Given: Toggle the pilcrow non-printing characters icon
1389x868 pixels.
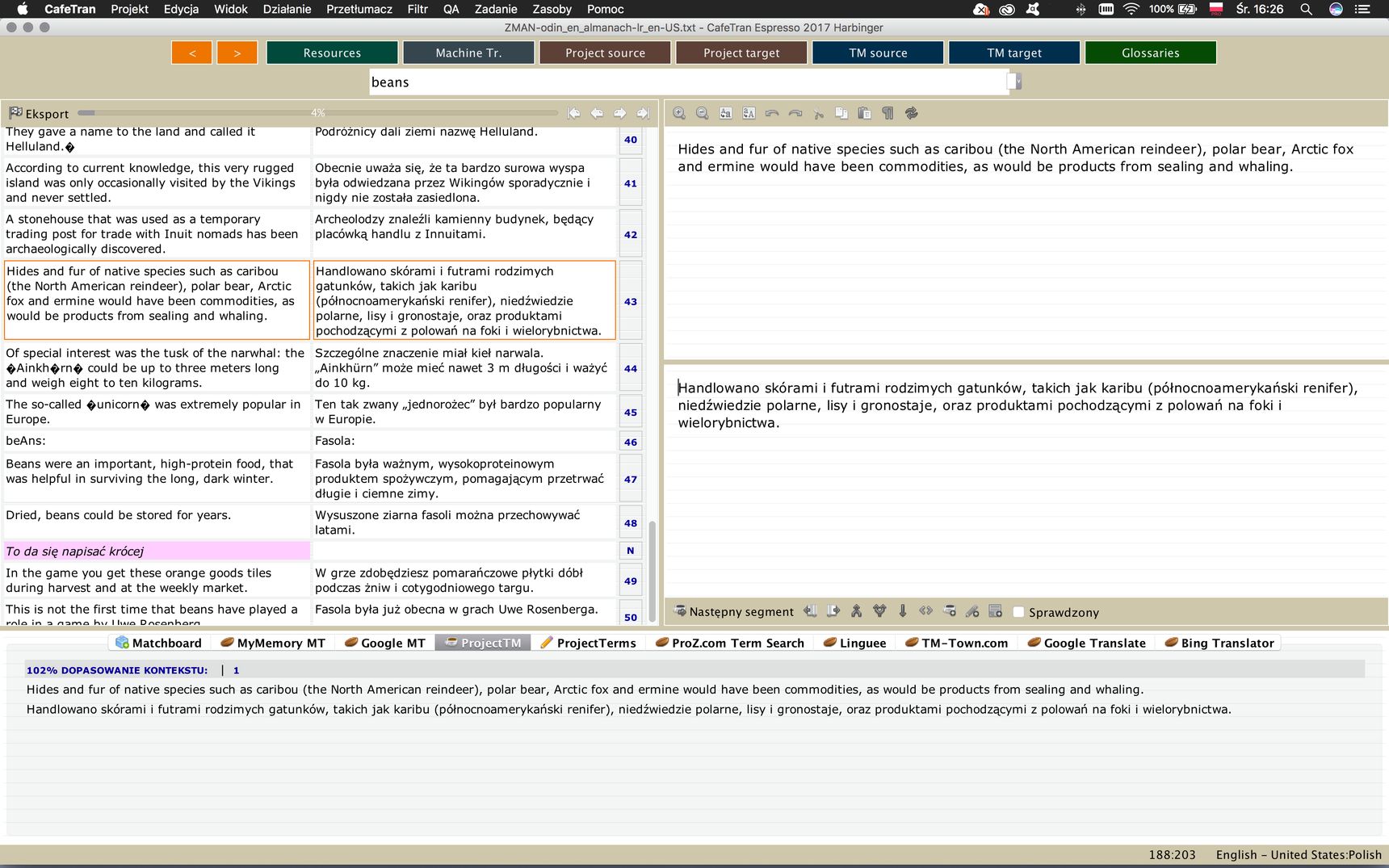Looking at the screenshot, I should [x=888, y=113].
